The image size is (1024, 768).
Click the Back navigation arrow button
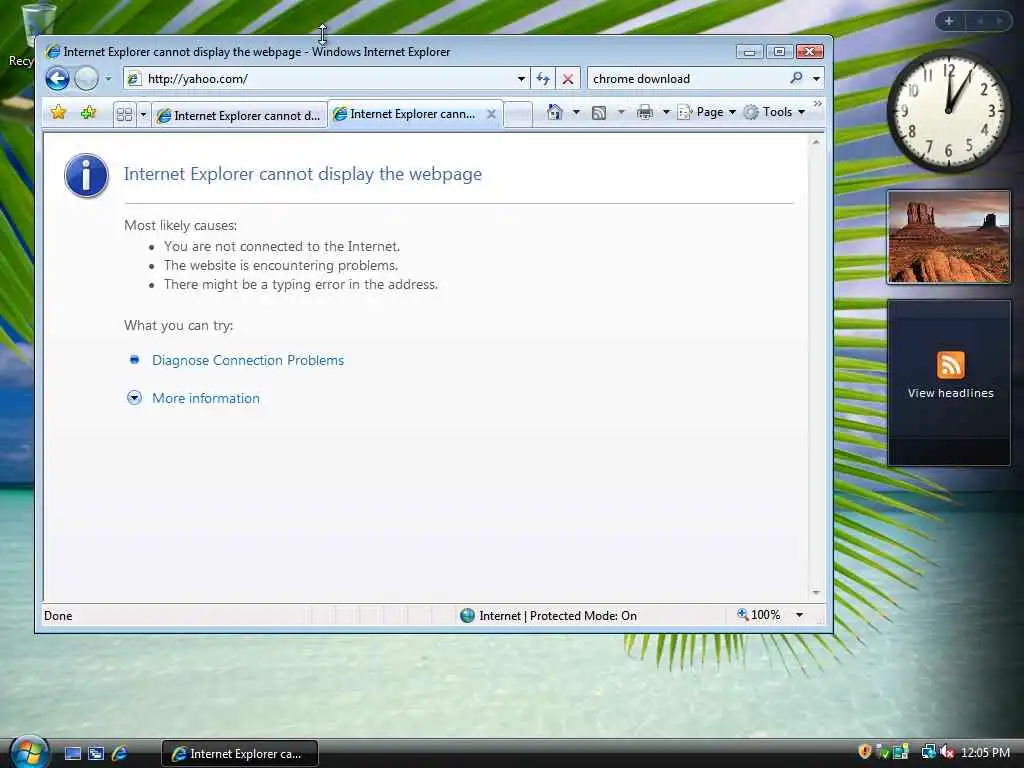[57, 79]
